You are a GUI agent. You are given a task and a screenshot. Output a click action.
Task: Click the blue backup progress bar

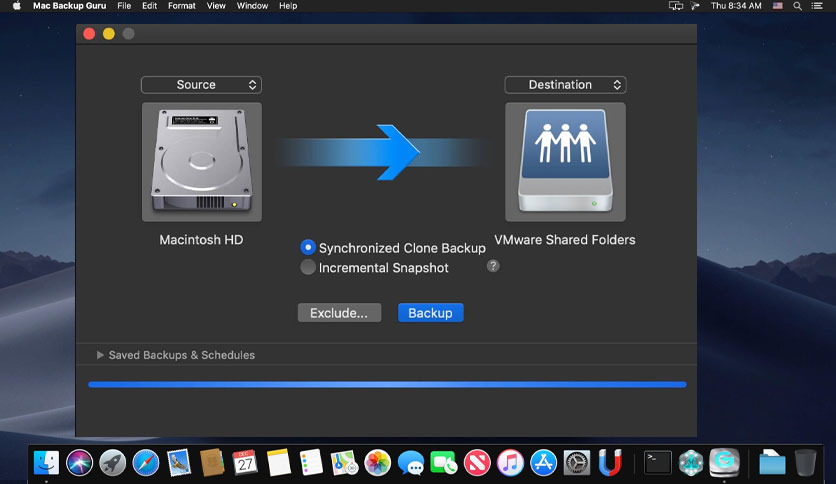[x=387, y=384]
